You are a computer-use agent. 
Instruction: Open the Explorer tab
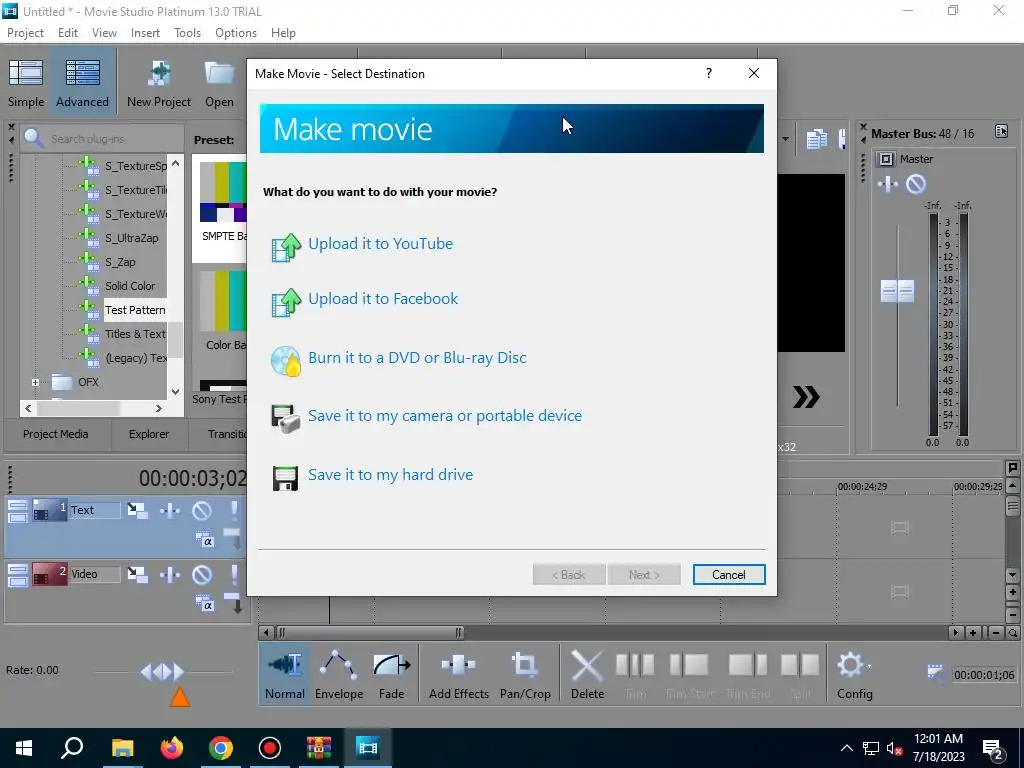tap(149, 434)
